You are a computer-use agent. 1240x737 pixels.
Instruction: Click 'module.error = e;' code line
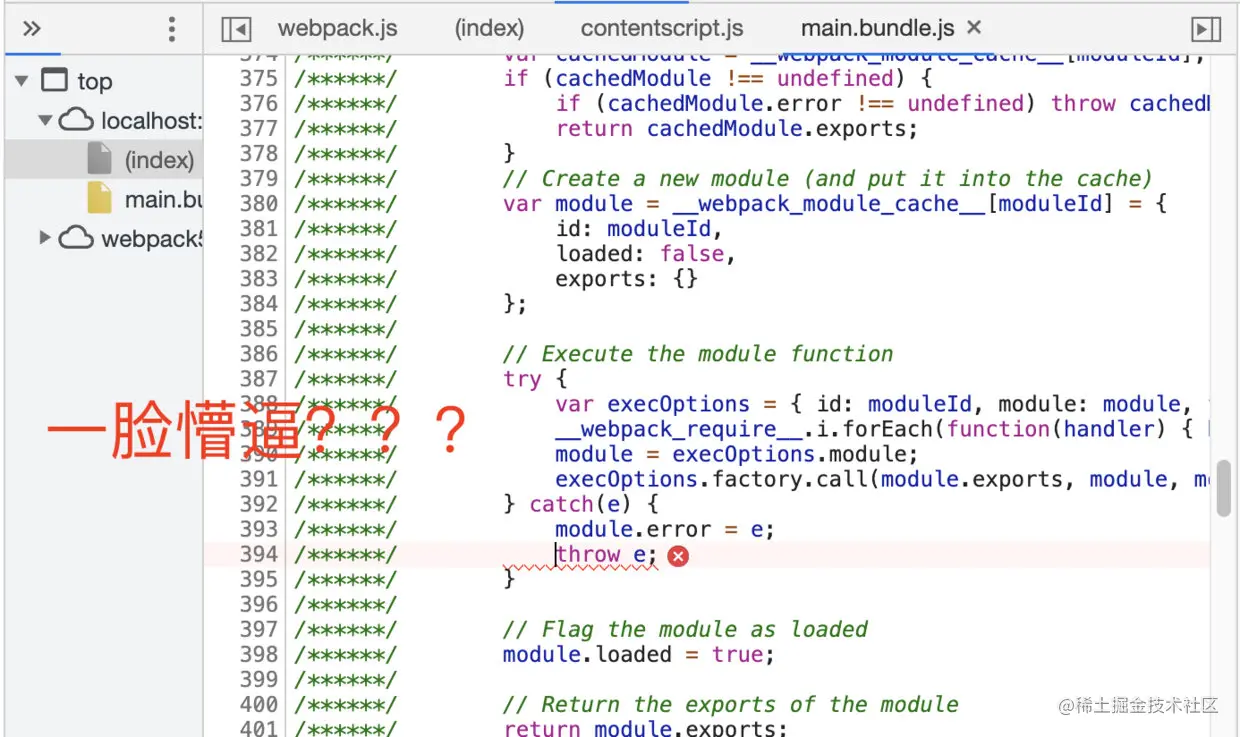(x=665, y=529)
